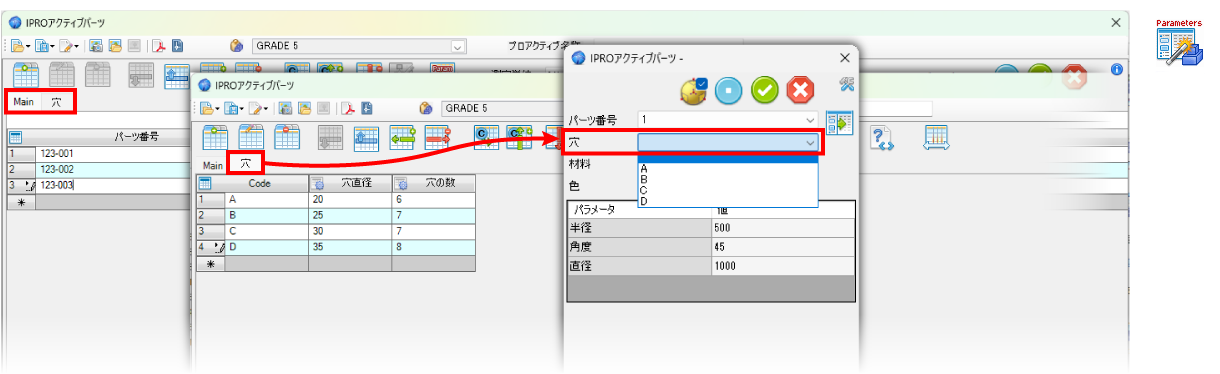Select cell 123-002 in back window
1220x374 pixels.
[113, 170]
